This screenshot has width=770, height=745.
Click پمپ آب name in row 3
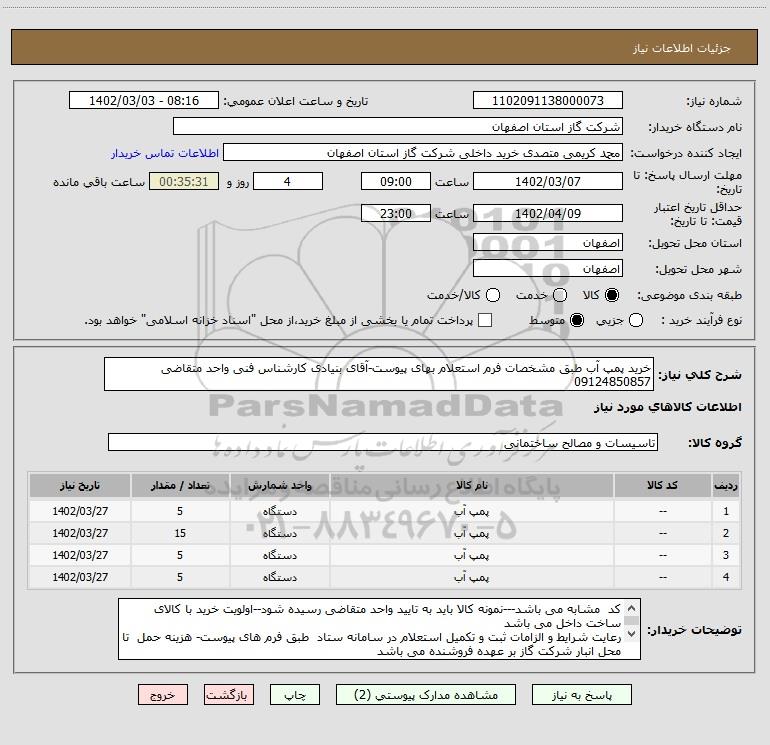pos(471,555)
